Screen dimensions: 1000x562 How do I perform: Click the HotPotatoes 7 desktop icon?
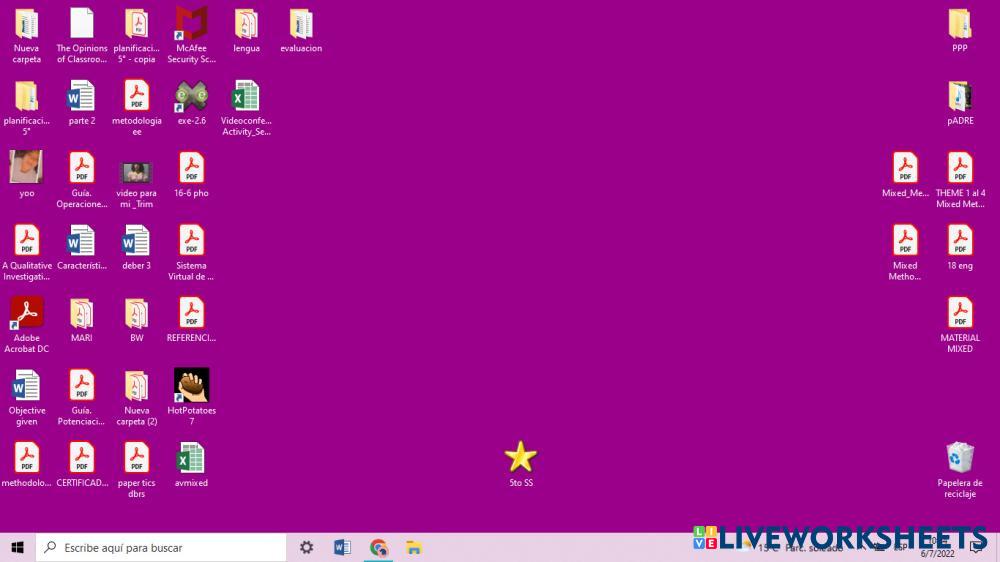click(191, 386)
